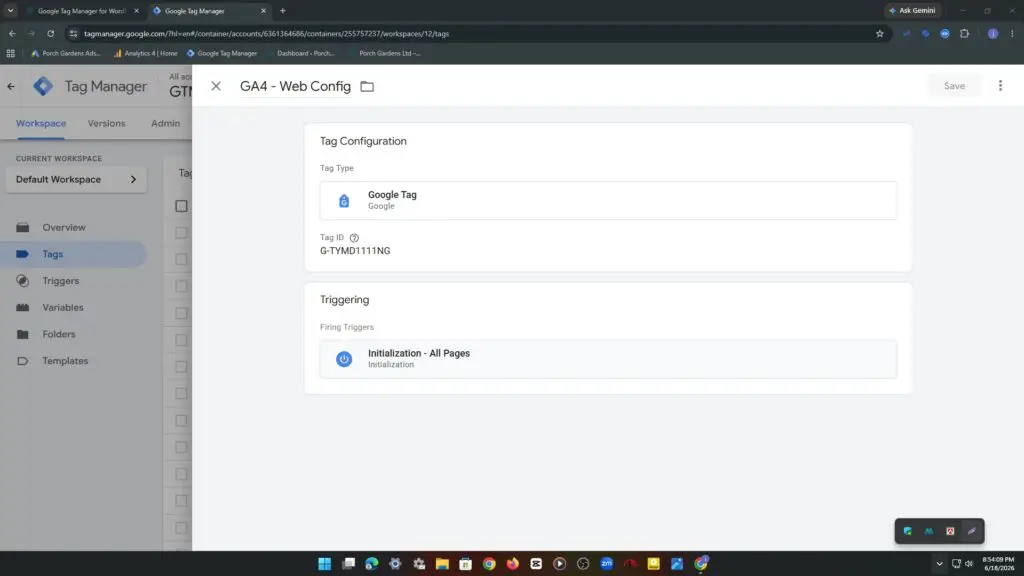The image size is (1024, 576).
Task: Open Zoom from the taskbar
Action: tap(607, 564)
